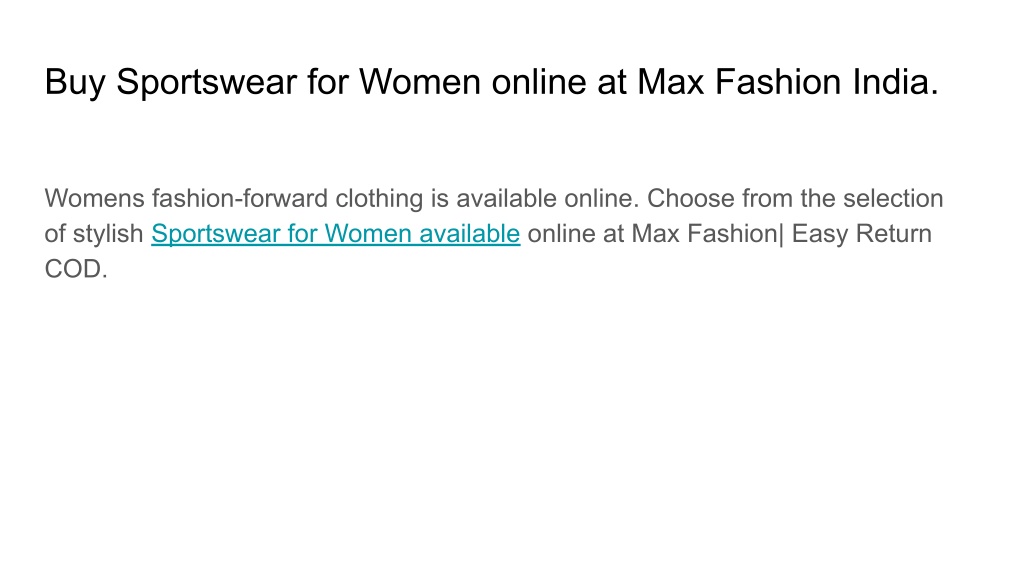Open the Sportswear for Women available link

(x=336, y=234)
